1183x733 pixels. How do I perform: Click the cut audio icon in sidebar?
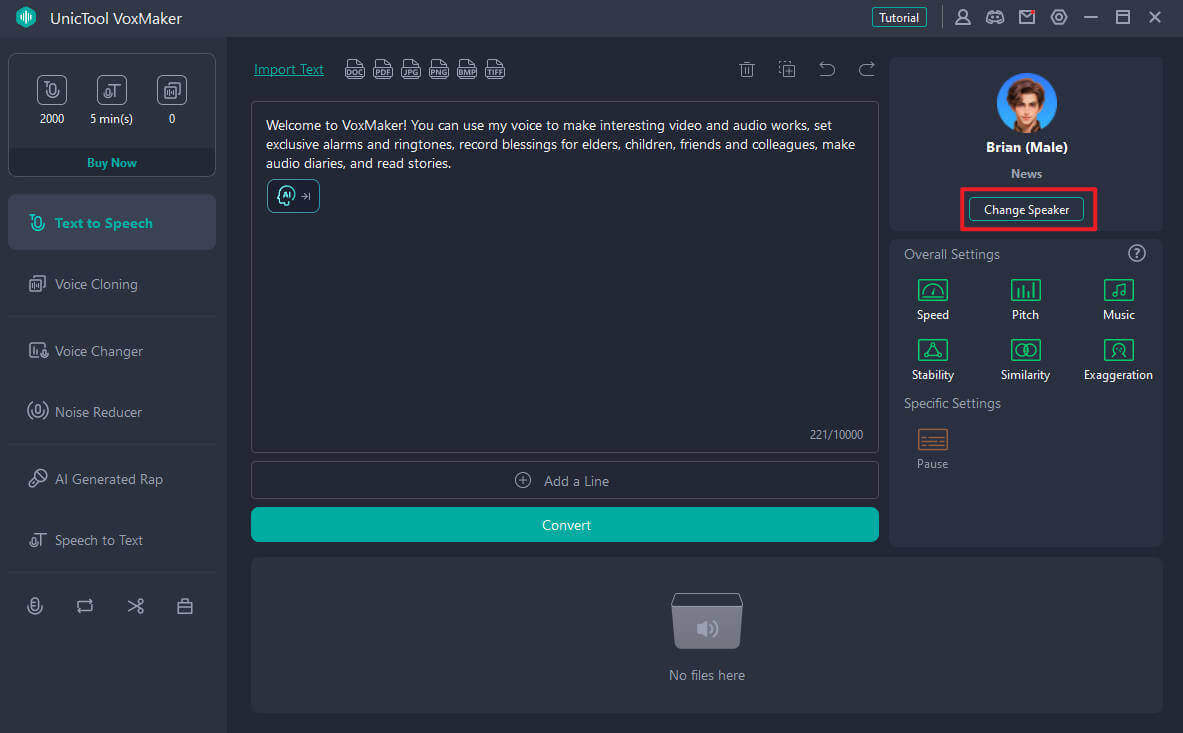tap(135, 606)
